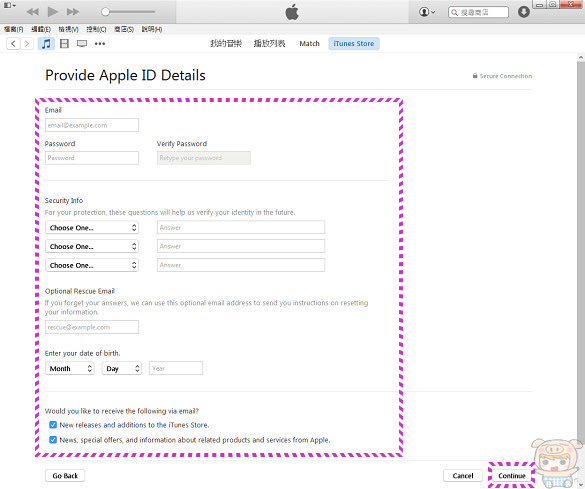
Task: Uncheck News, special offers checkbox
Action: (53, 440)
